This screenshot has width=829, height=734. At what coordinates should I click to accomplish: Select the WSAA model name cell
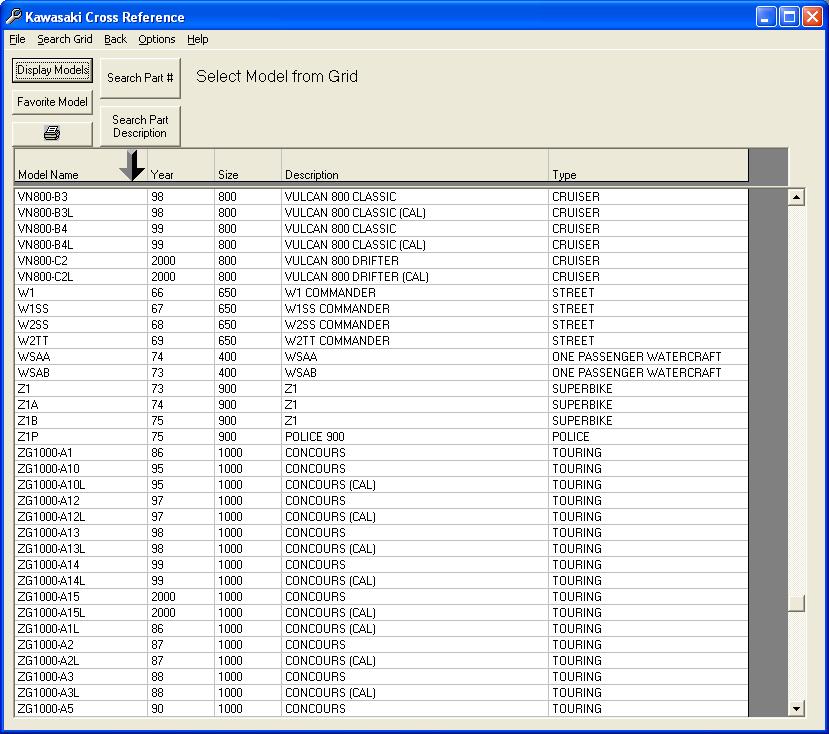[x=81, y=356]
